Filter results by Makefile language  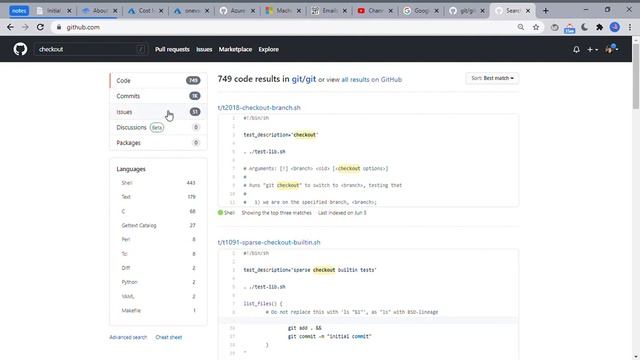[158, 311]
